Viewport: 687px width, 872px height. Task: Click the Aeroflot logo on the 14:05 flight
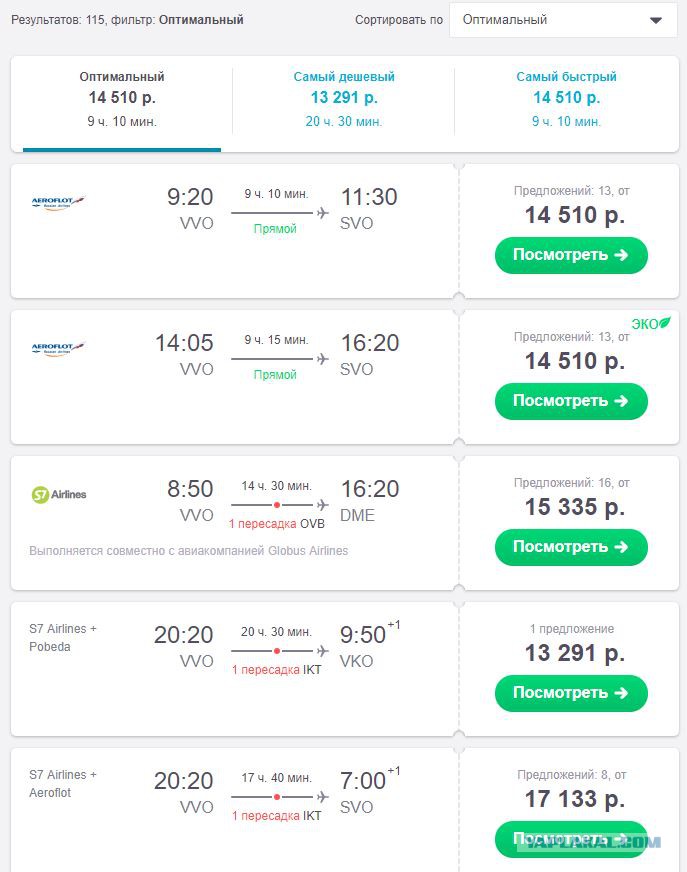point(58,348)
